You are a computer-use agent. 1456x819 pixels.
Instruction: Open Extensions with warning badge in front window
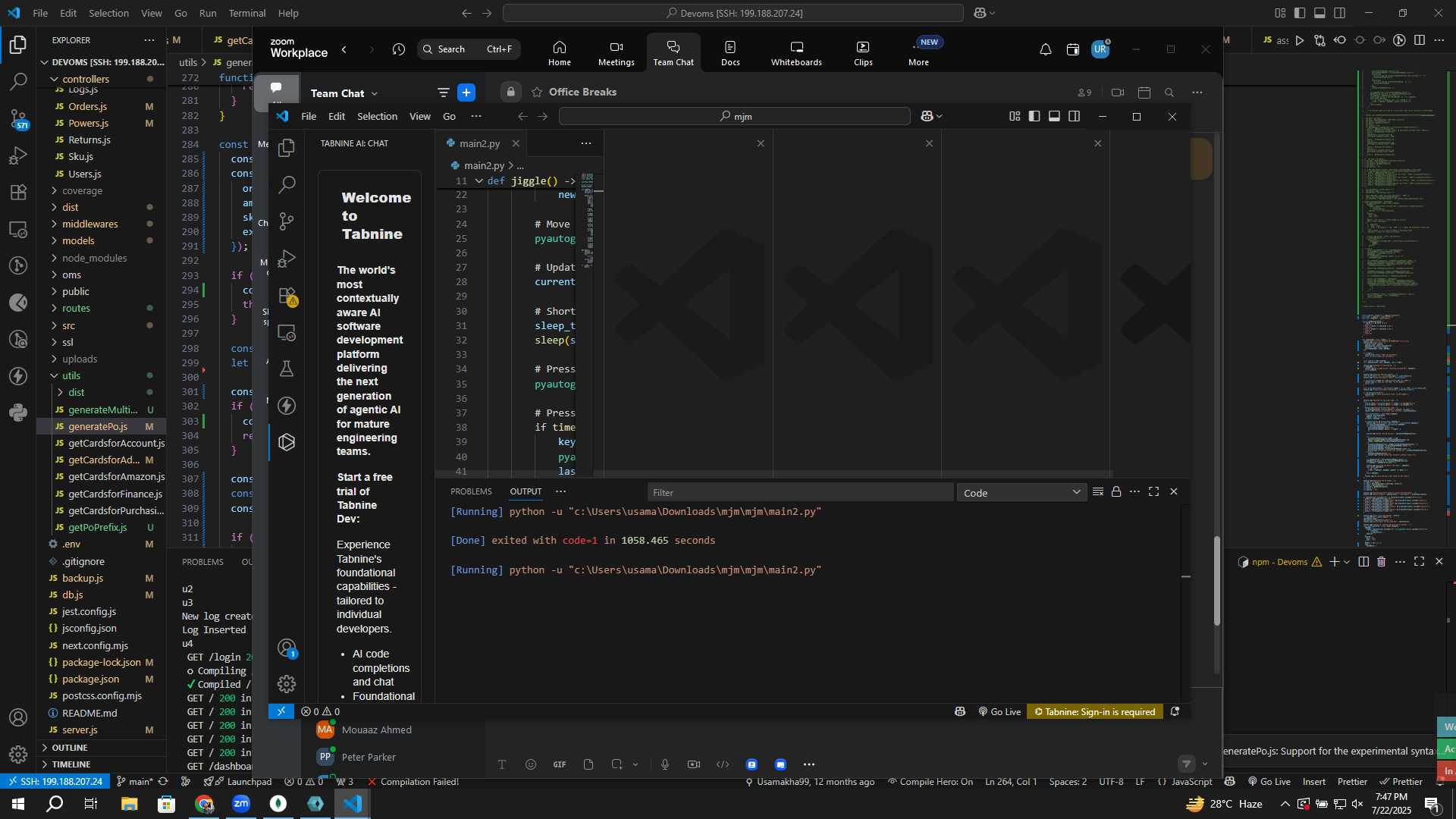click(287, 296)
